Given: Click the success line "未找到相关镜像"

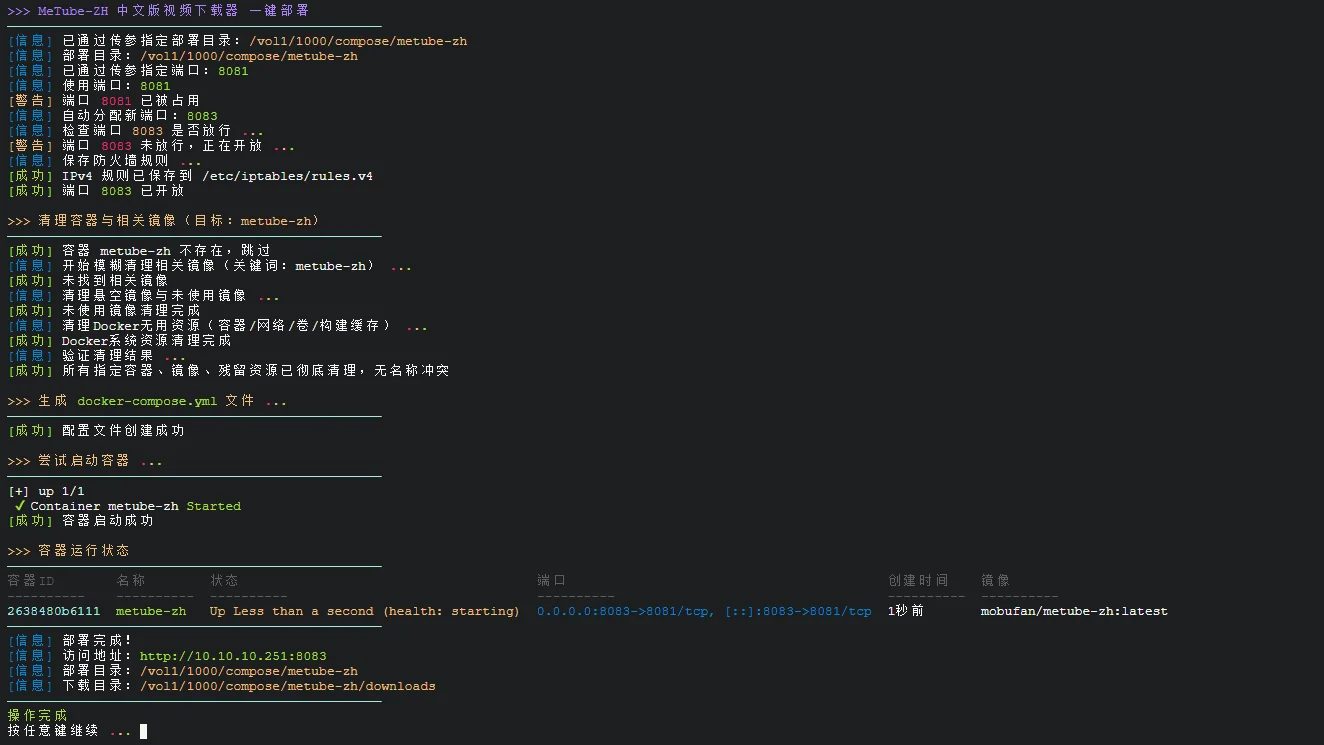Looking at the screenshot, I should [x=88, y=281].
